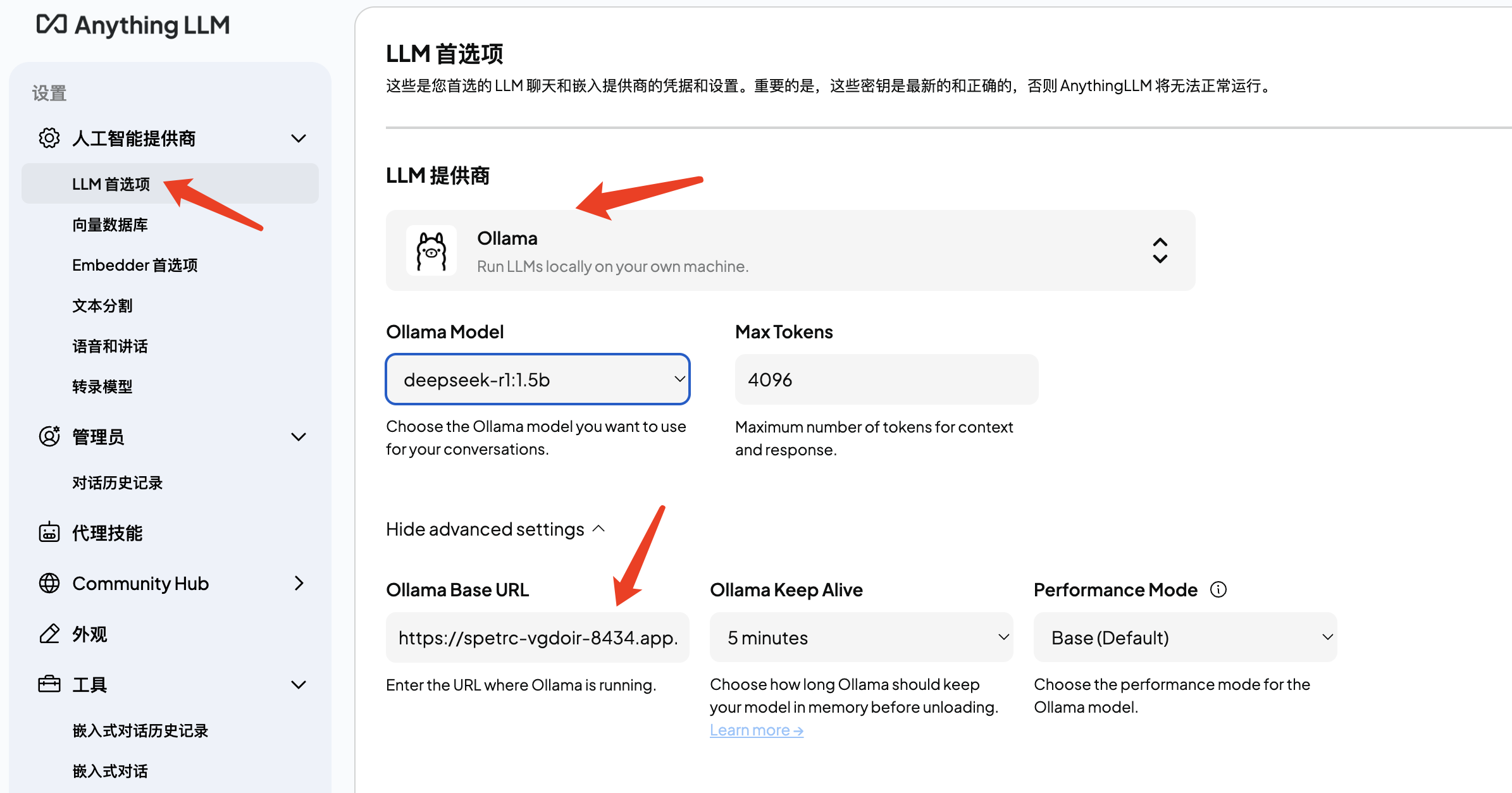1512x793 pixels.
Task: Click the LLM 提供商 section heading
Action: coord(438,175)
